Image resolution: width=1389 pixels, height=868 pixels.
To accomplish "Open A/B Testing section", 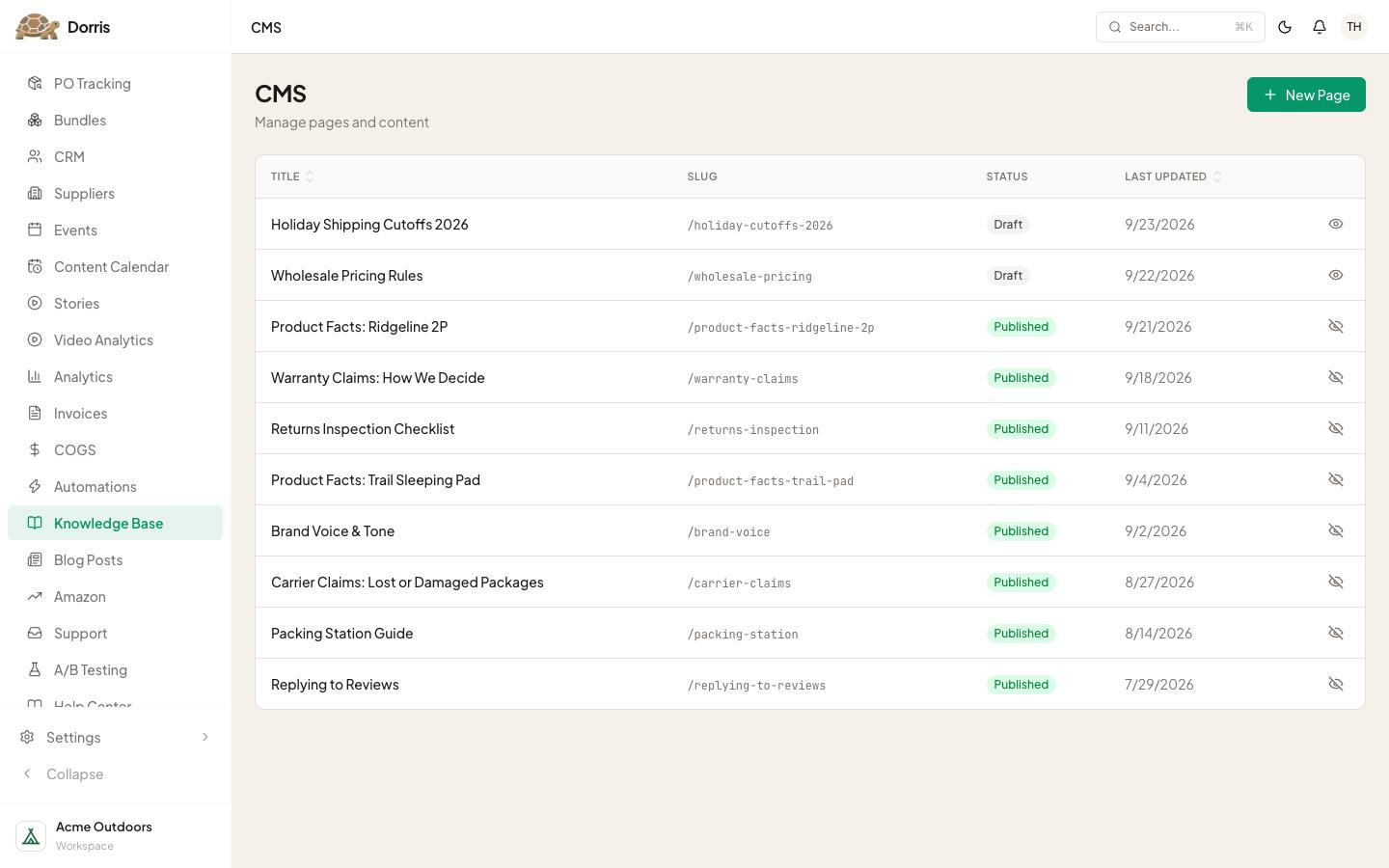I will click(x=115, y=670).
